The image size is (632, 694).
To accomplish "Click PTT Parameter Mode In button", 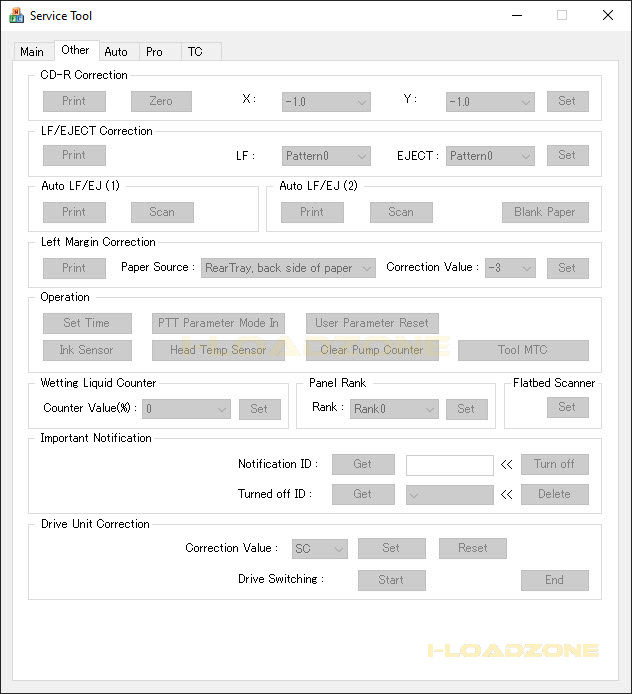I will [x=218, y=323].
